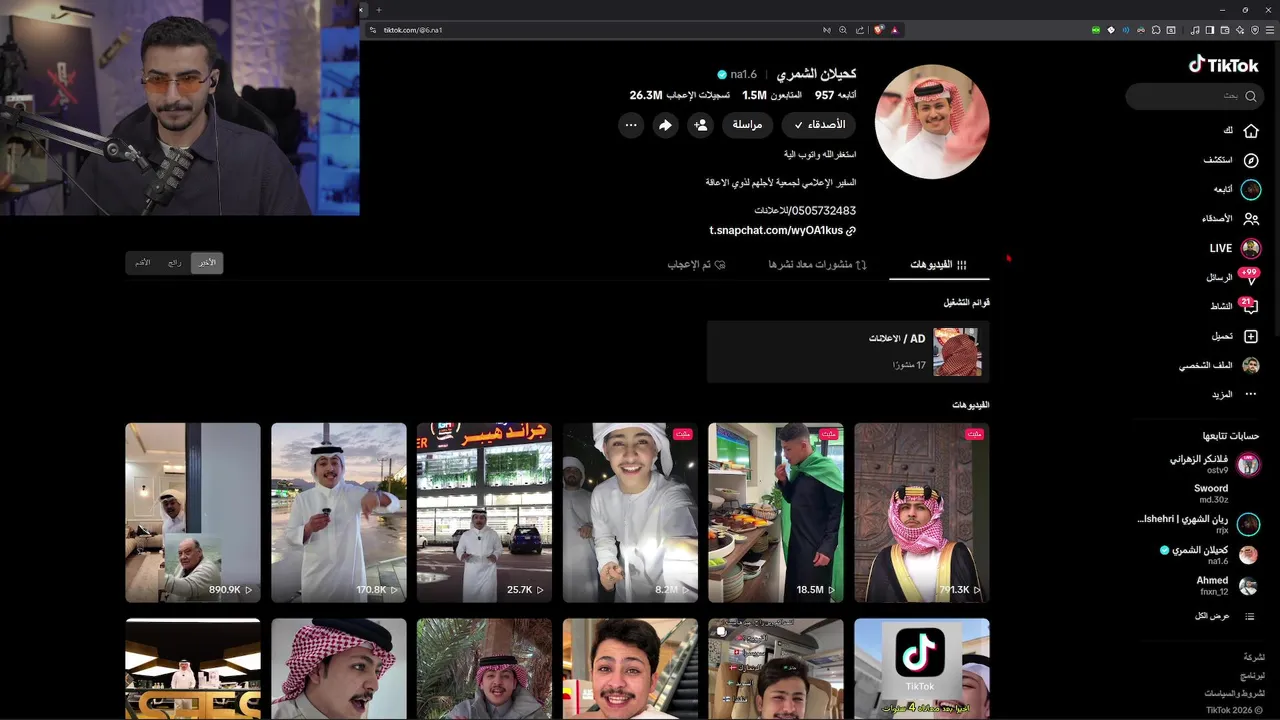Click the profile share arrow button

pyautogui.click(x=665, y=125)
